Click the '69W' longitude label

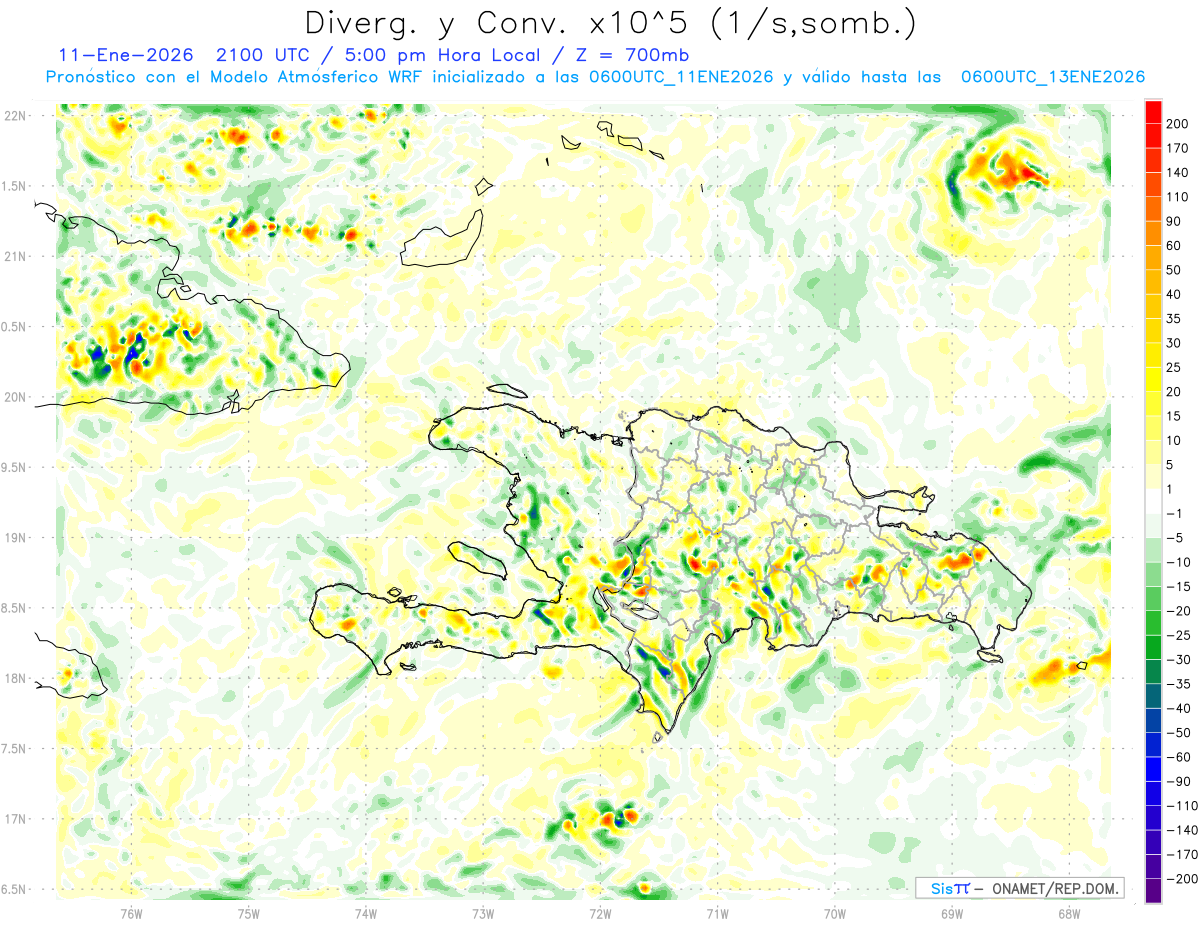click(x=952, y=912)
